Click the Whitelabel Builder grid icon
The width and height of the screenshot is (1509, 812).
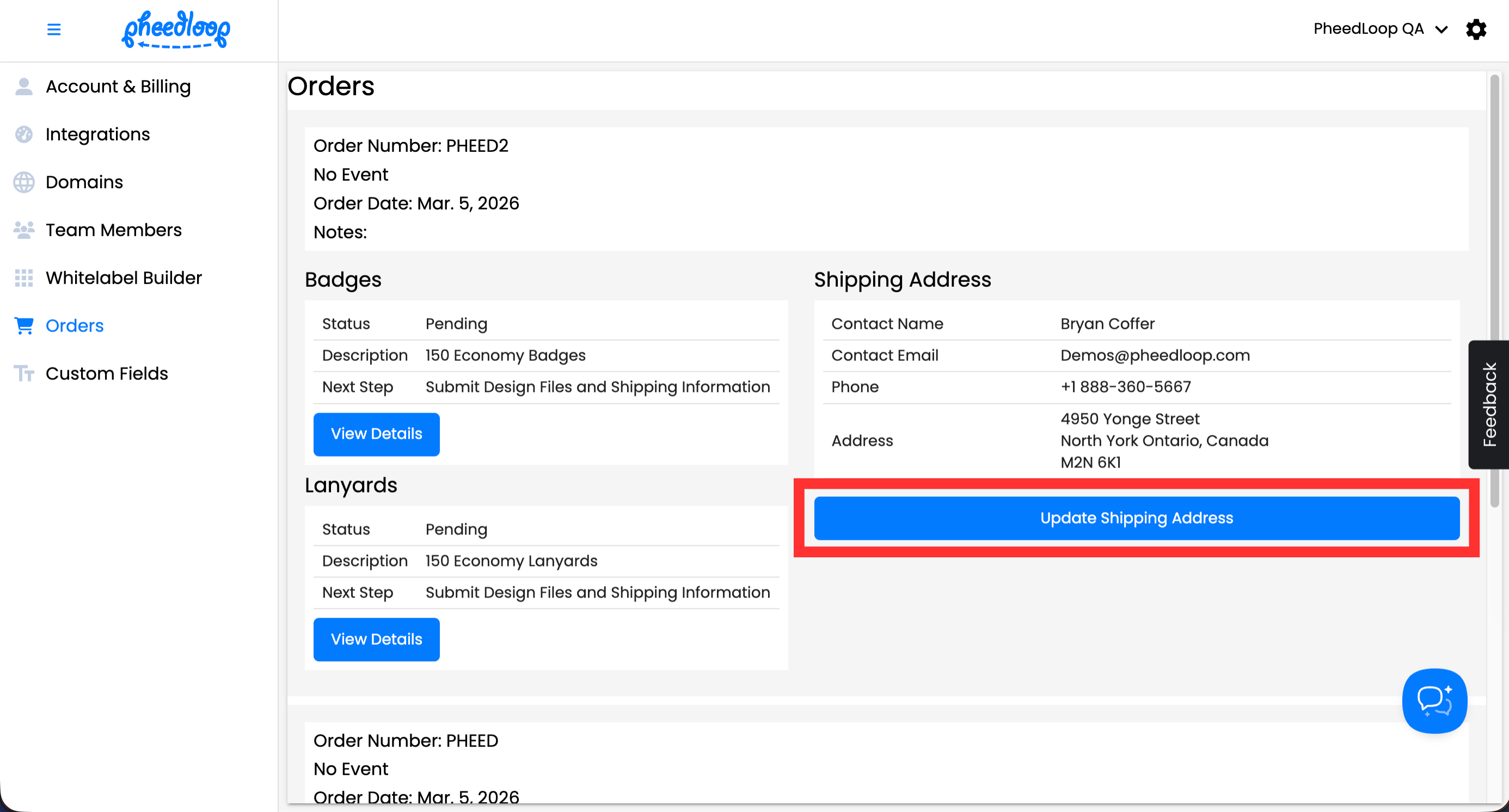(x=23, y=278)
